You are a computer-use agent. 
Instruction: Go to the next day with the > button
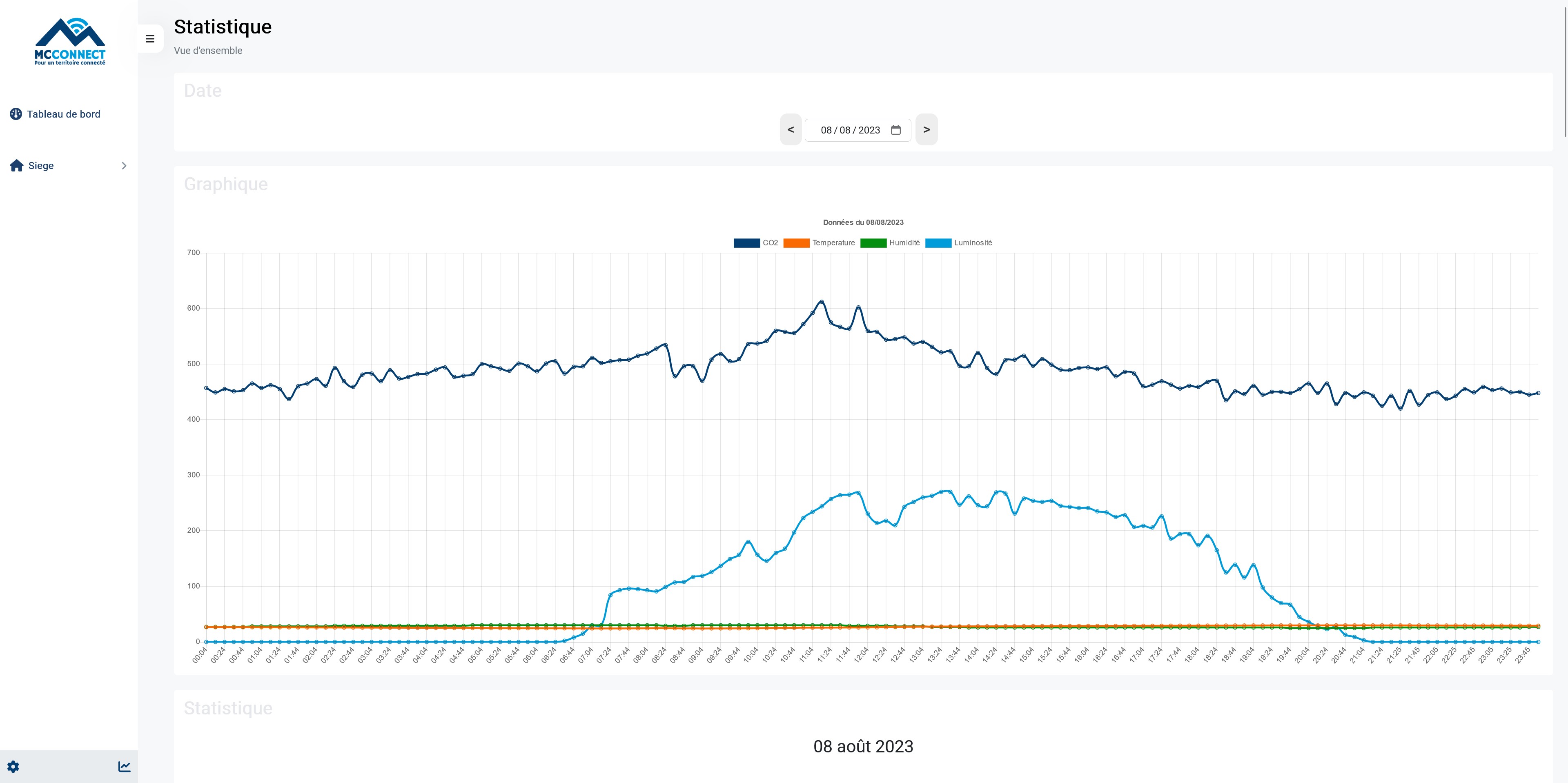[x=927, y=129]
